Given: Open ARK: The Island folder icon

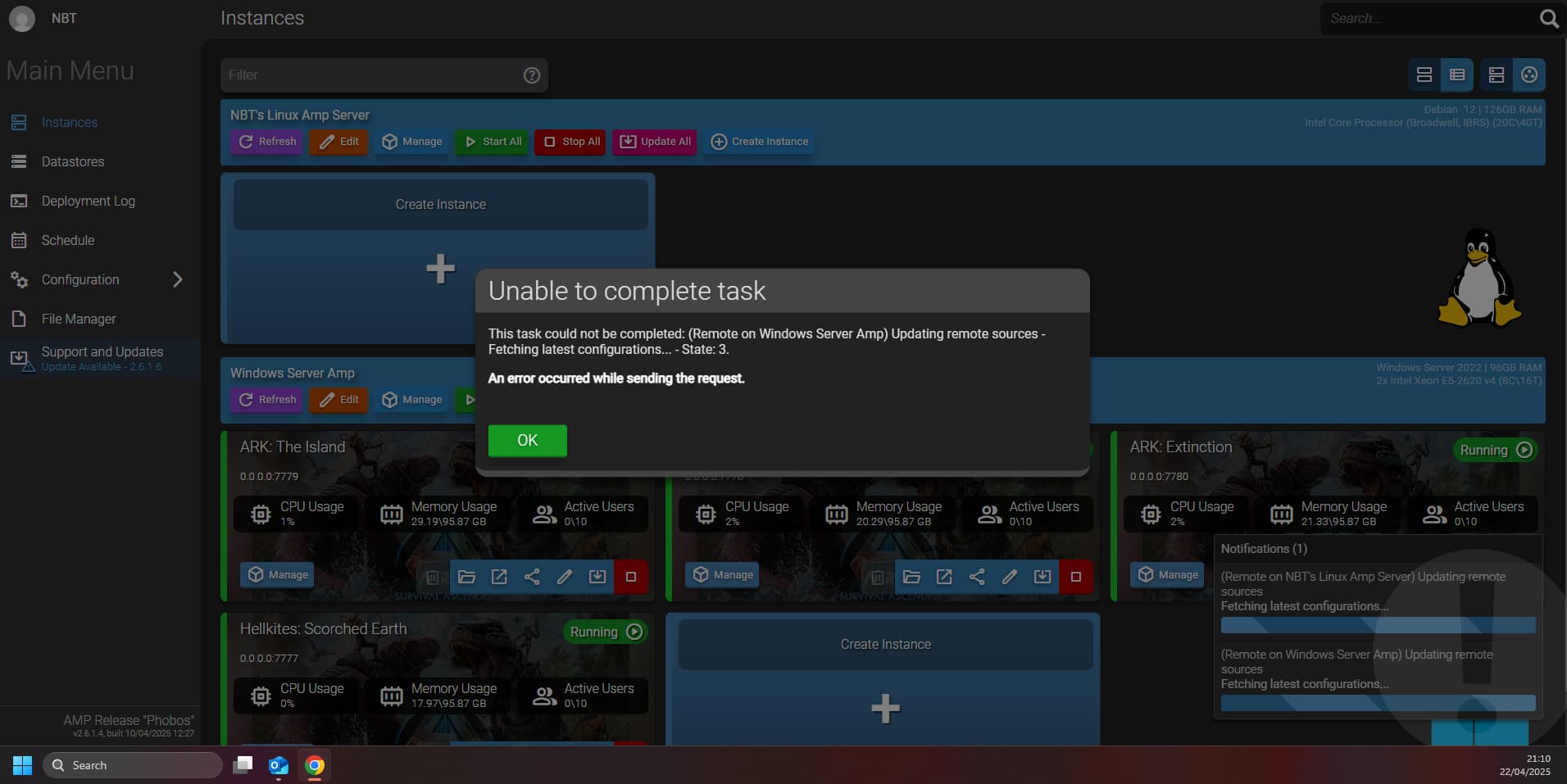Looking at the screenshot, I should click(466, 577).
